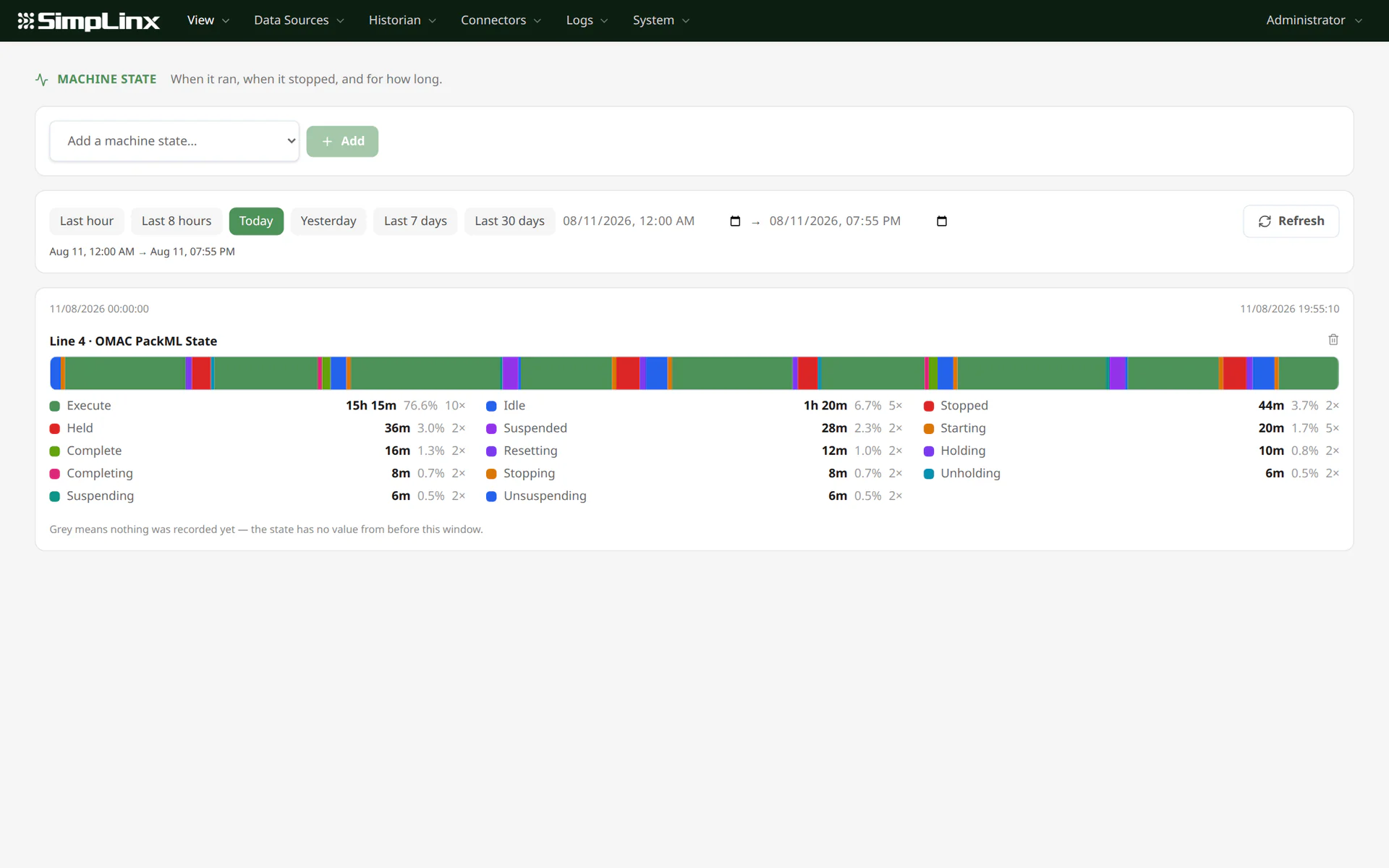Image resolution: width=1389 pixels, height=868 pixels.
Task: Click the 15h 15m Execute duration
Action: [x=371, y=406]
